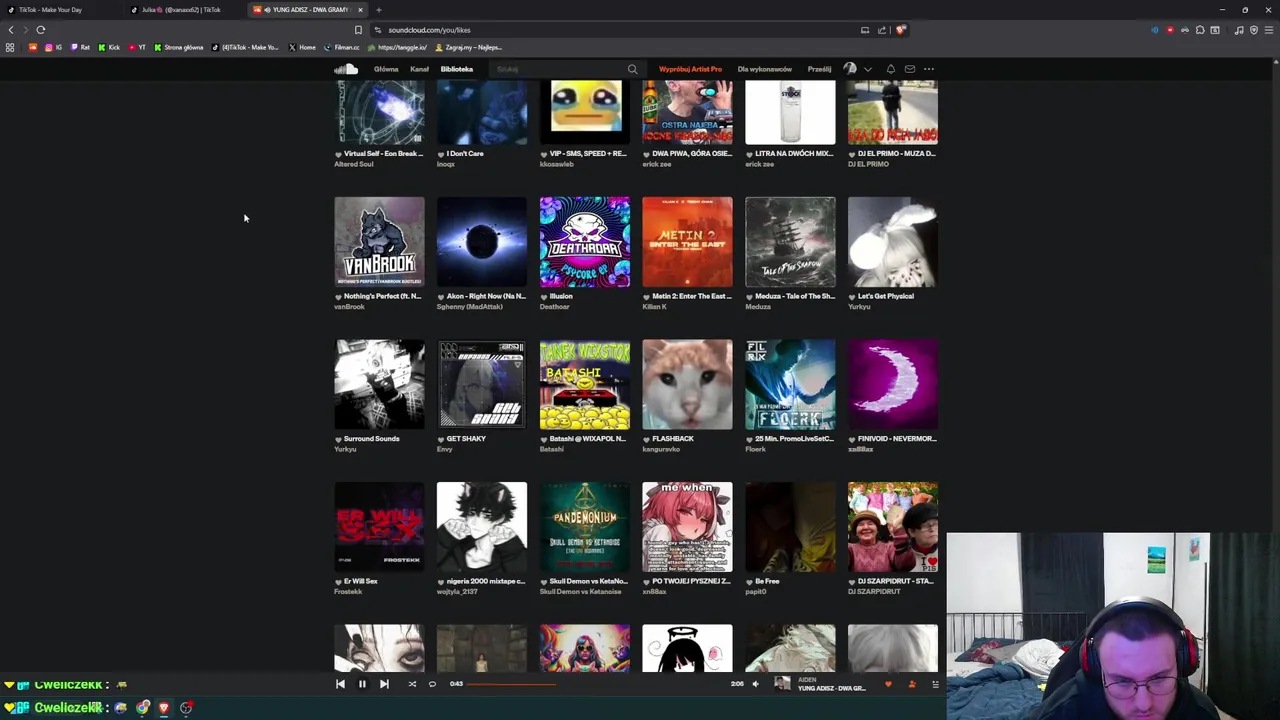Click the search magnifier icon
1280x720 pixels.
(x=632, y=69)
